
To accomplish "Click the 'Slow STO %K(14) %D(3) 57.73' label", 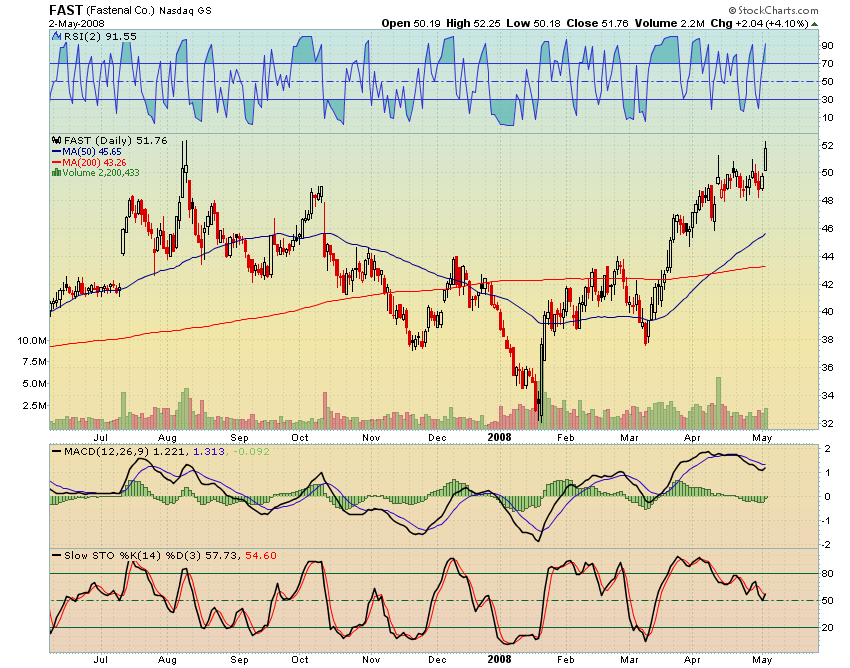I will click(x=151, y=555).
